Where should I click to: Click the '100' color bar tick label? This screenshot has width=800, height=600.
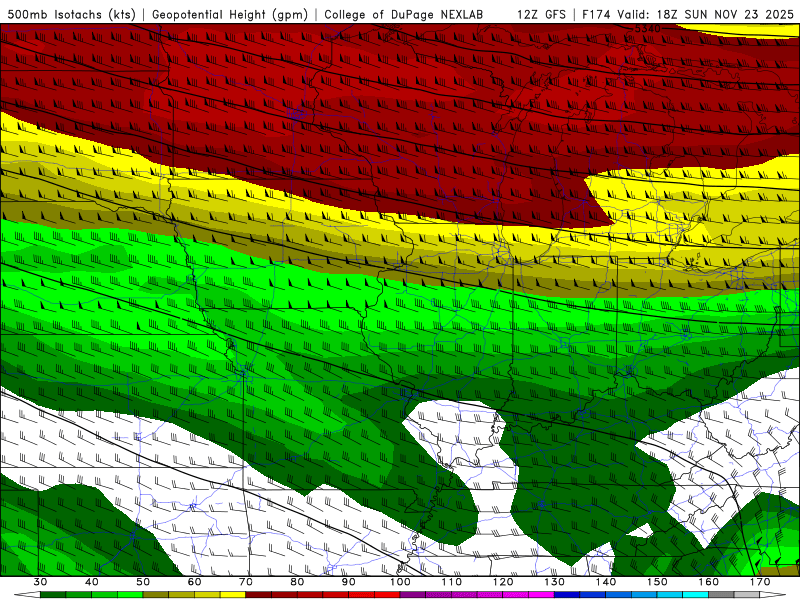tap(400, 582)
